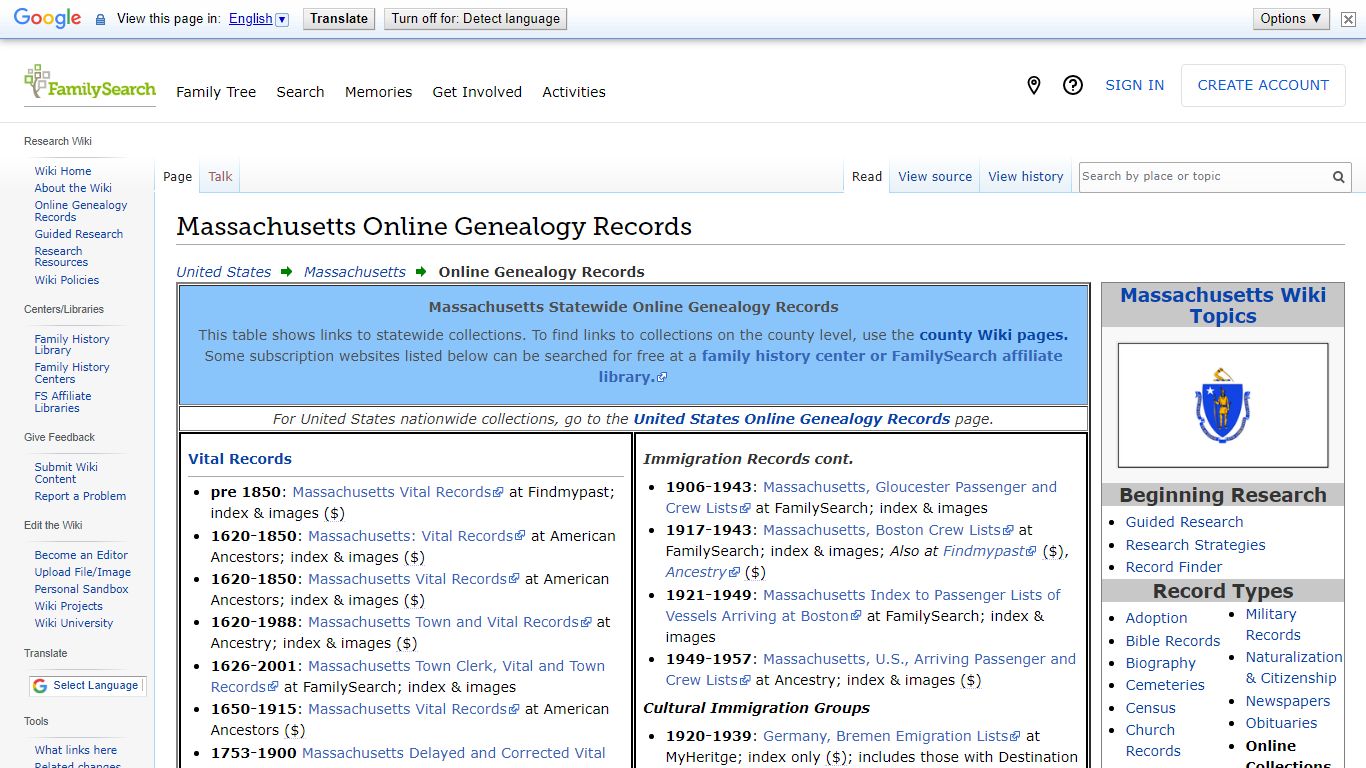Focus the Search by place or topic field
This screenshot has width=1366, height=768.
pyautogui.click(x=1204, y=177)
